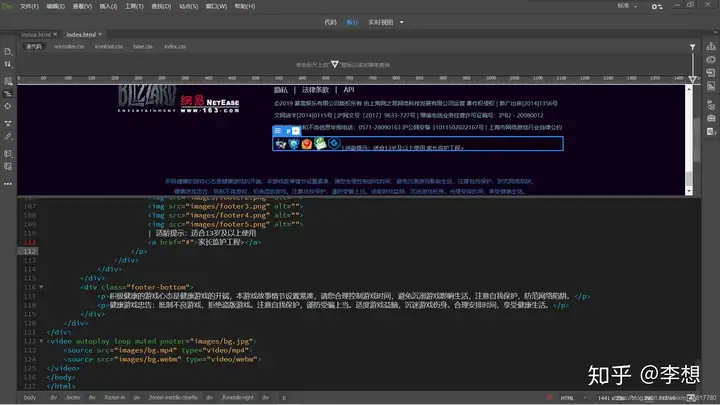The image size is (720, 405).
Task: Open related file index.css
Action: [175, 46]
